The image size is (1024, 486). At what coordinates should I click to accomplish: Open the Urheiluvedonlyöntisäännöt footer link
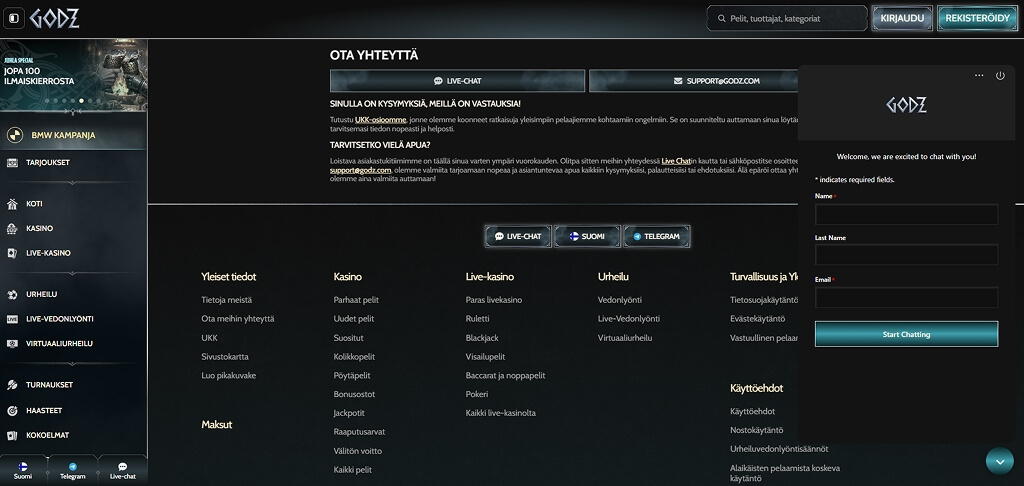[x=779, y=449]
